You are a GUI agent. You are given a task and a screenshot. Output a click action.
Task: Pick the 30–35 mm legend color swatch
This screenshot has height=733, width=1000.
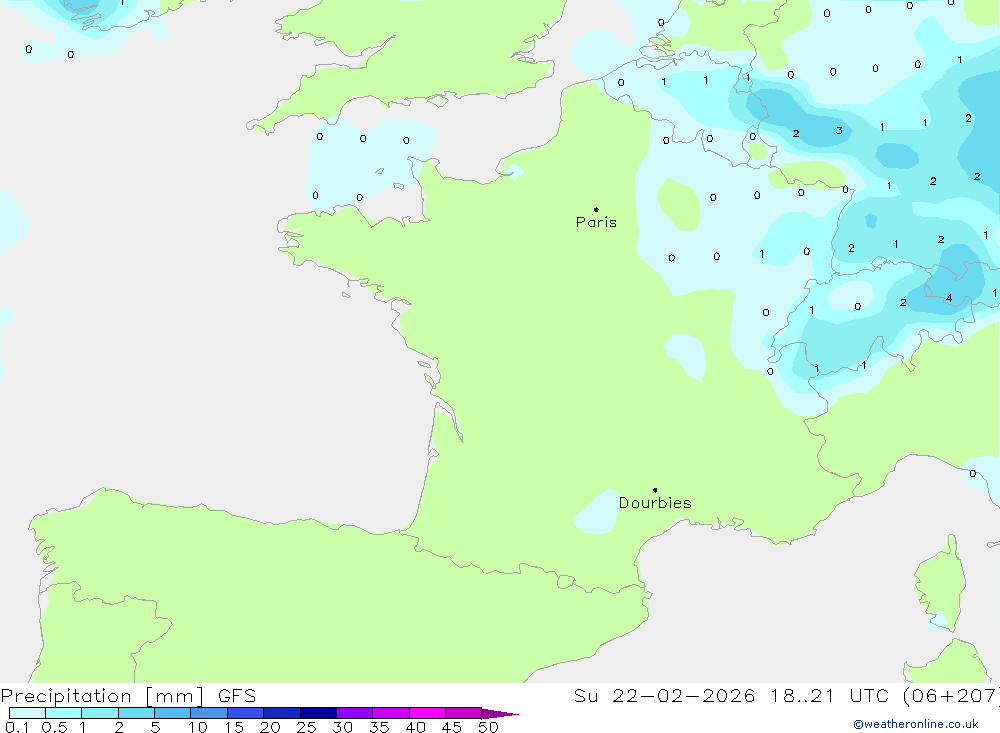pyautogui.click(x=354, y=713)
